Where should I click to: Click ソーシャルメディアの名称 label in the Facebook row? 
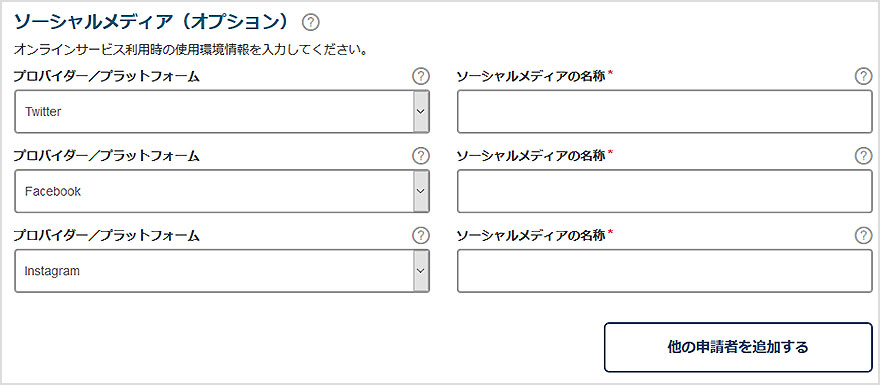[531, 156]
